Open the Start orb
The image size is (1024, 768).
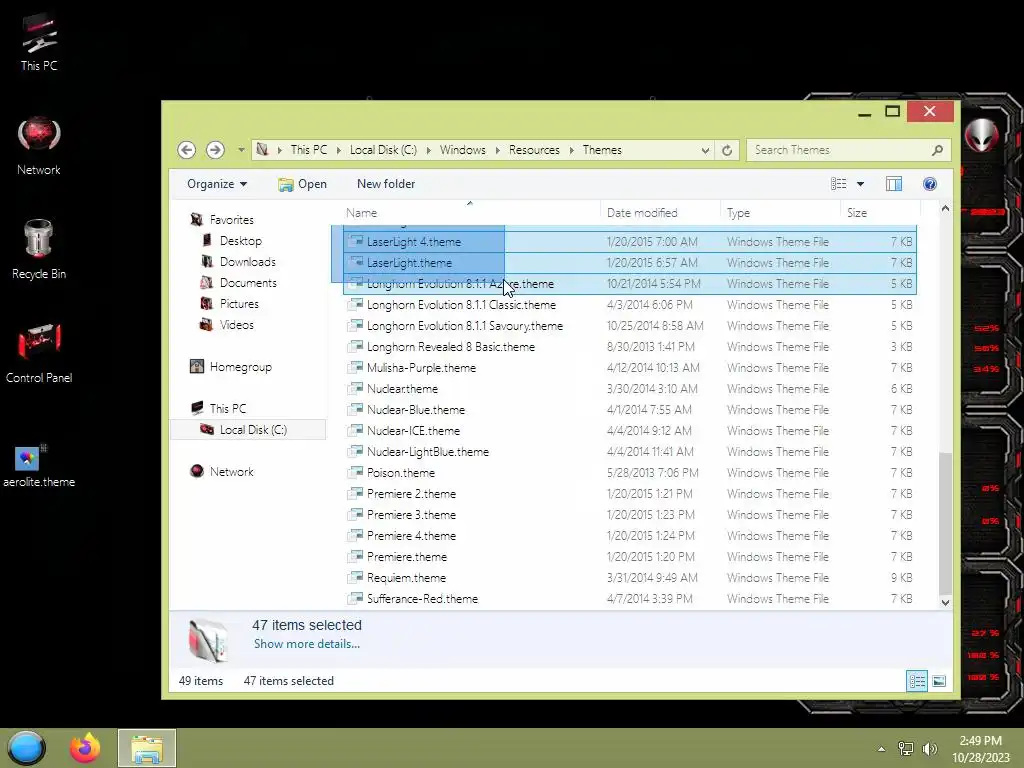26,748
